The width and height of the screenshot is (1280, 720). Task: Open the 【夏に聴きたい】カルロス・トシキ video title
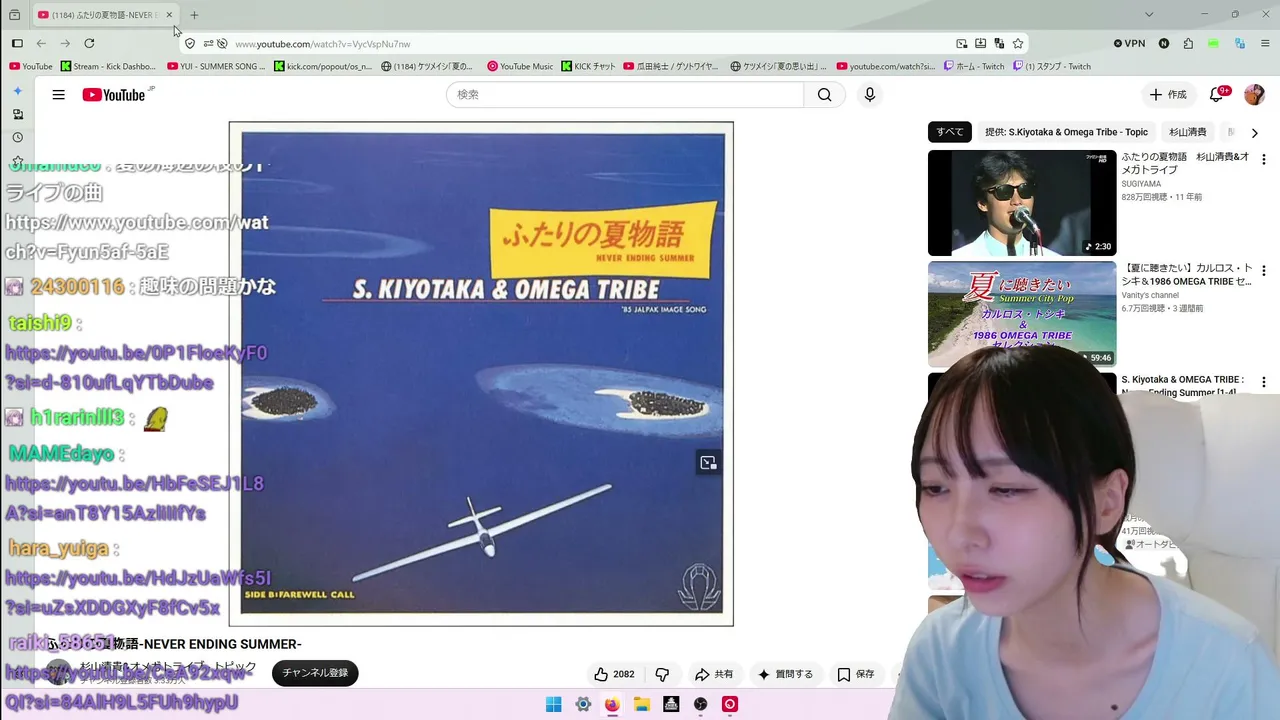click(1185, 274)
